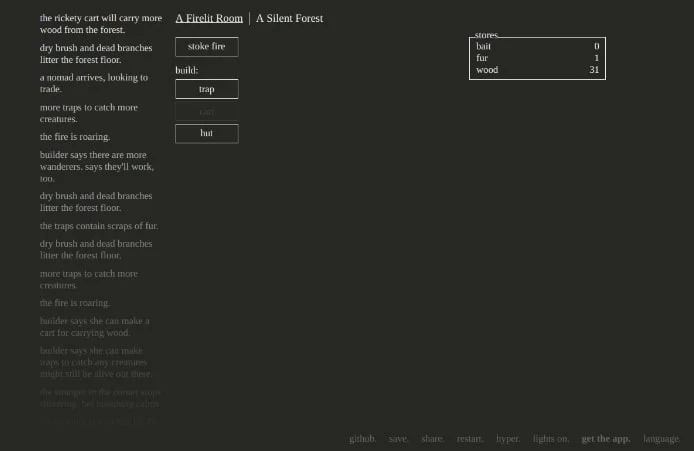Screen dimensions: 694x451
Task: Select the greyed-out cart build button
Action: [x=207, y=112]
